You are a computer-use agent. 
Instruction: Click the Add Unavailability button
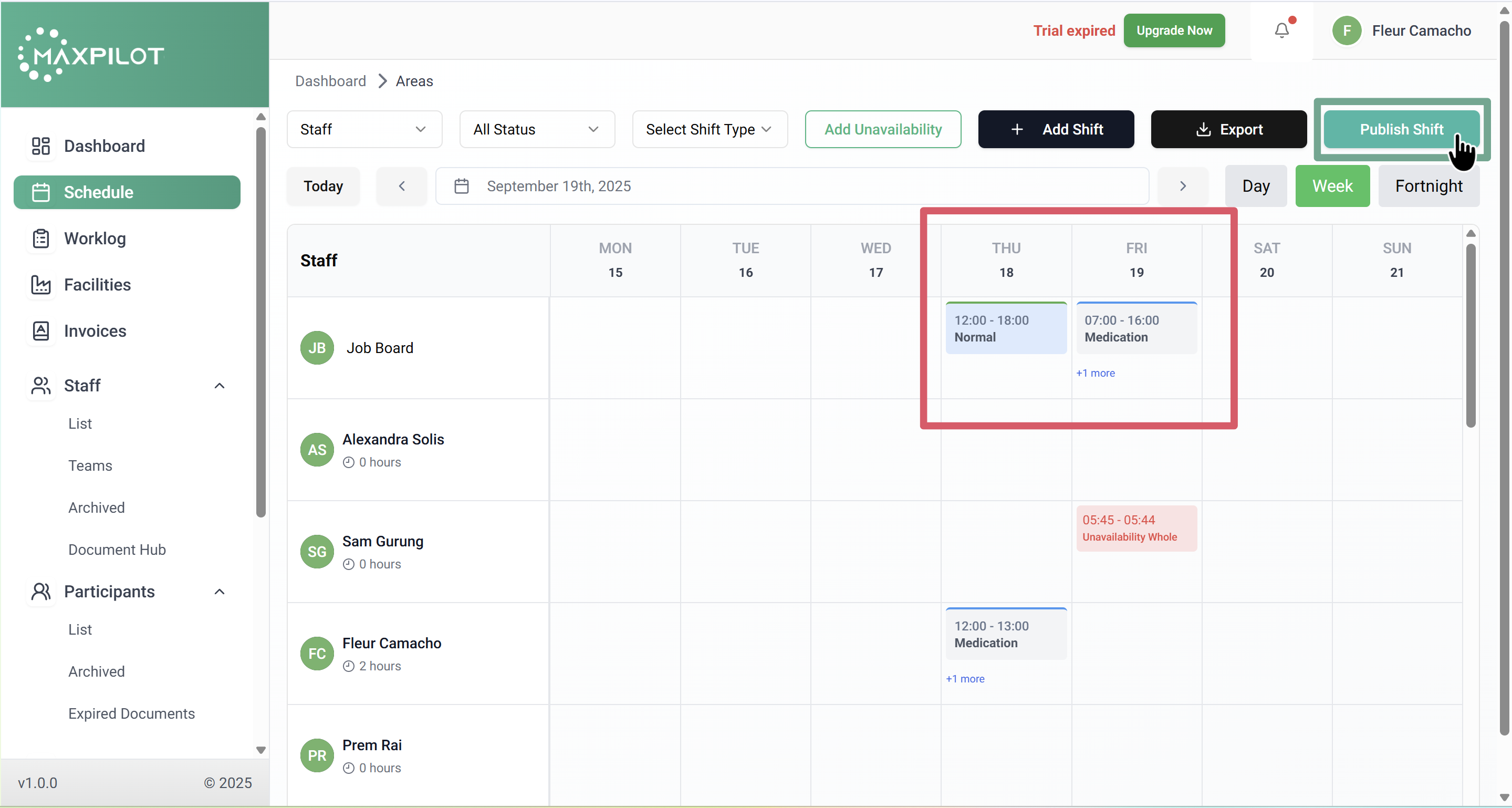tap(882, 129)
